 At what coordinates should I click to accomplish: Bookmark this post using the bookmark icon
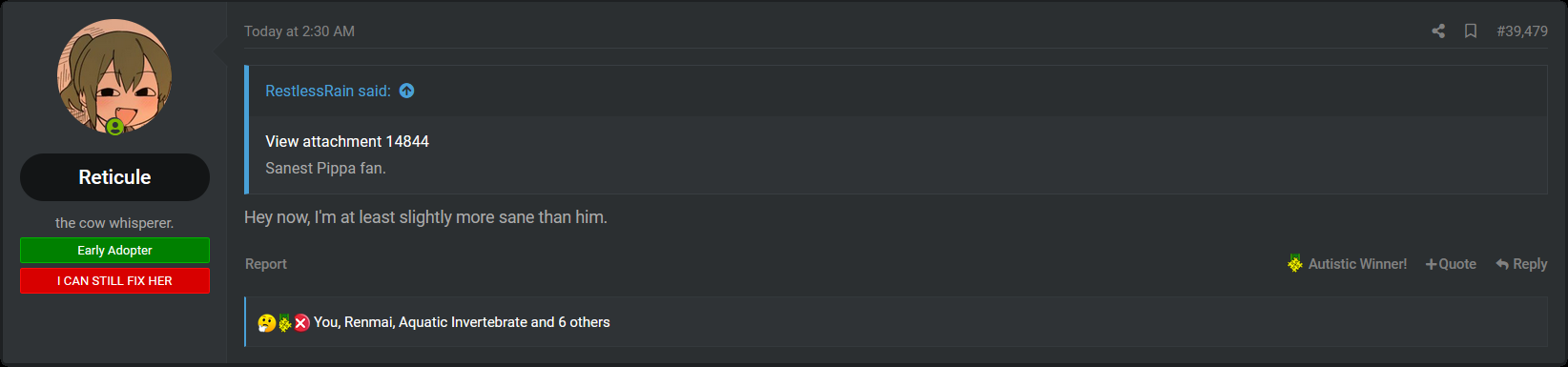1471,31
